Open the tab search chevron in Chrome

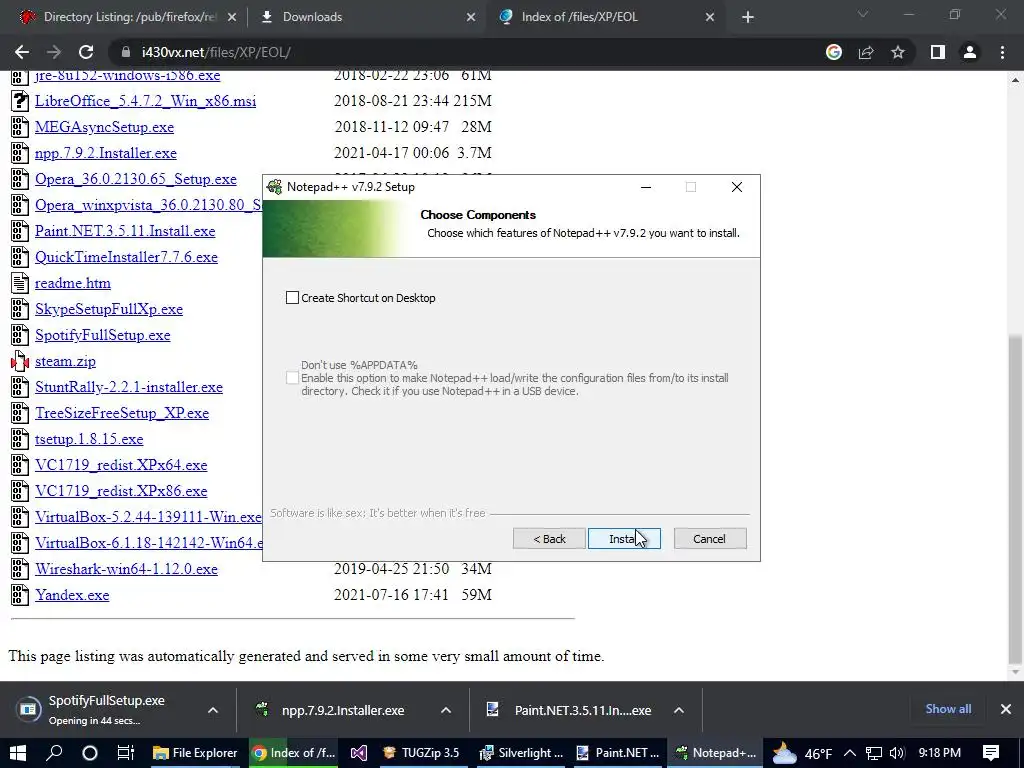pos(863,14)
